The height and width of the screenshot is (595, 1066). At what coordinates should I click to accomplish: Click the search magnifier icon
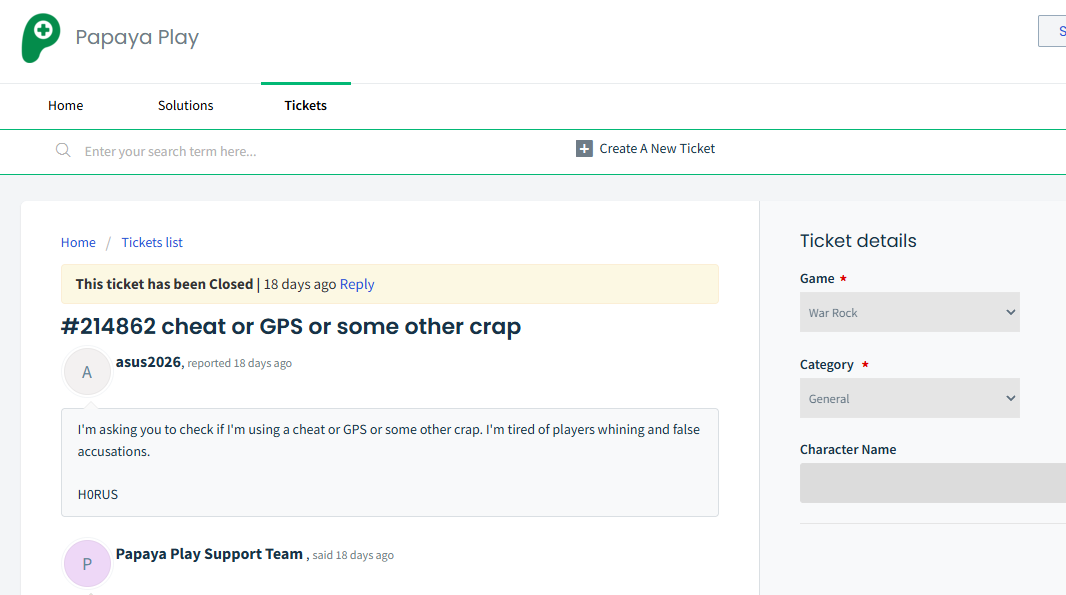[63, 150]
